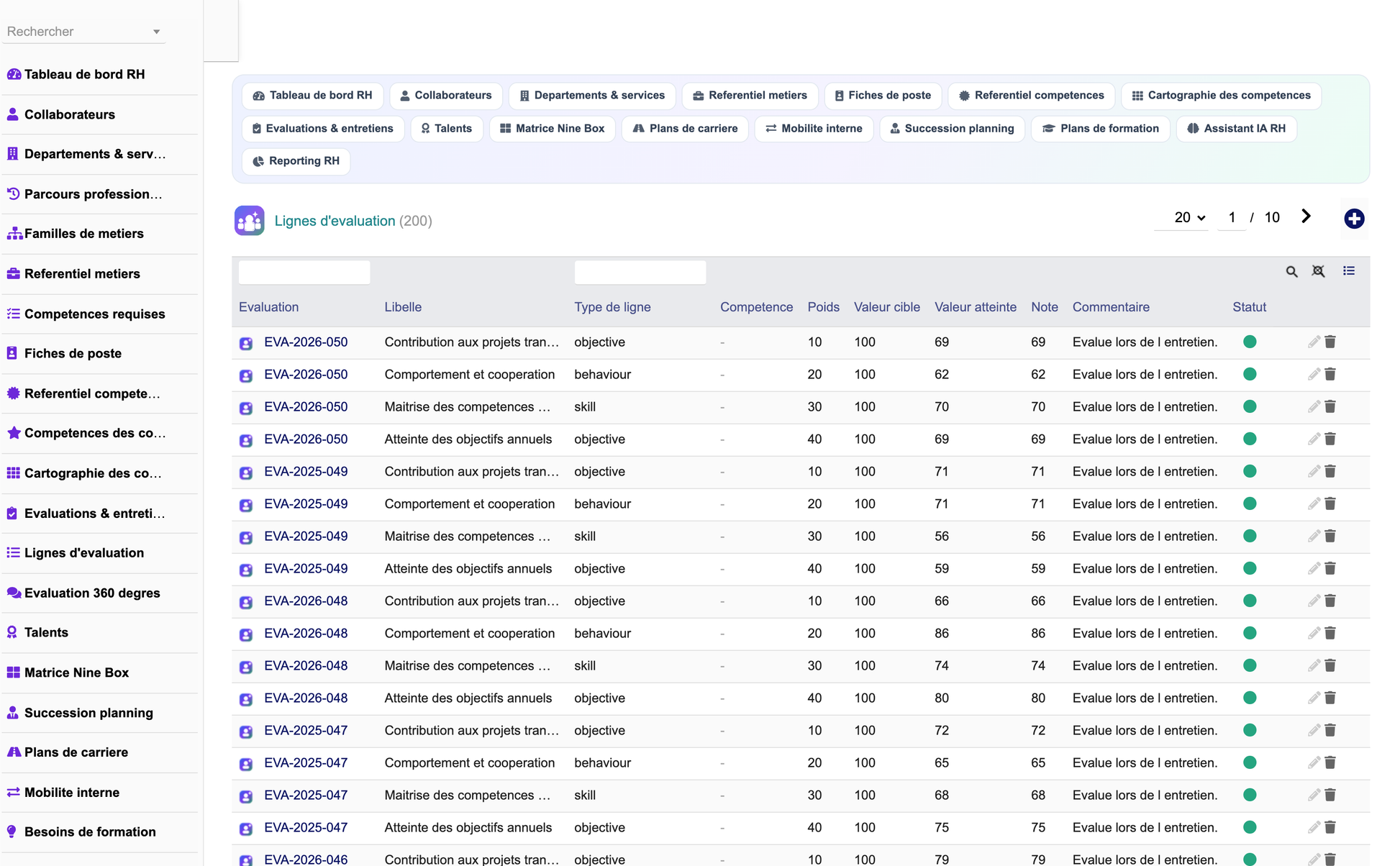Delete the EVA-2026-050 Comportement et cooperation row
This screenshot has height=866, width=1400.
pos(1330,374)
